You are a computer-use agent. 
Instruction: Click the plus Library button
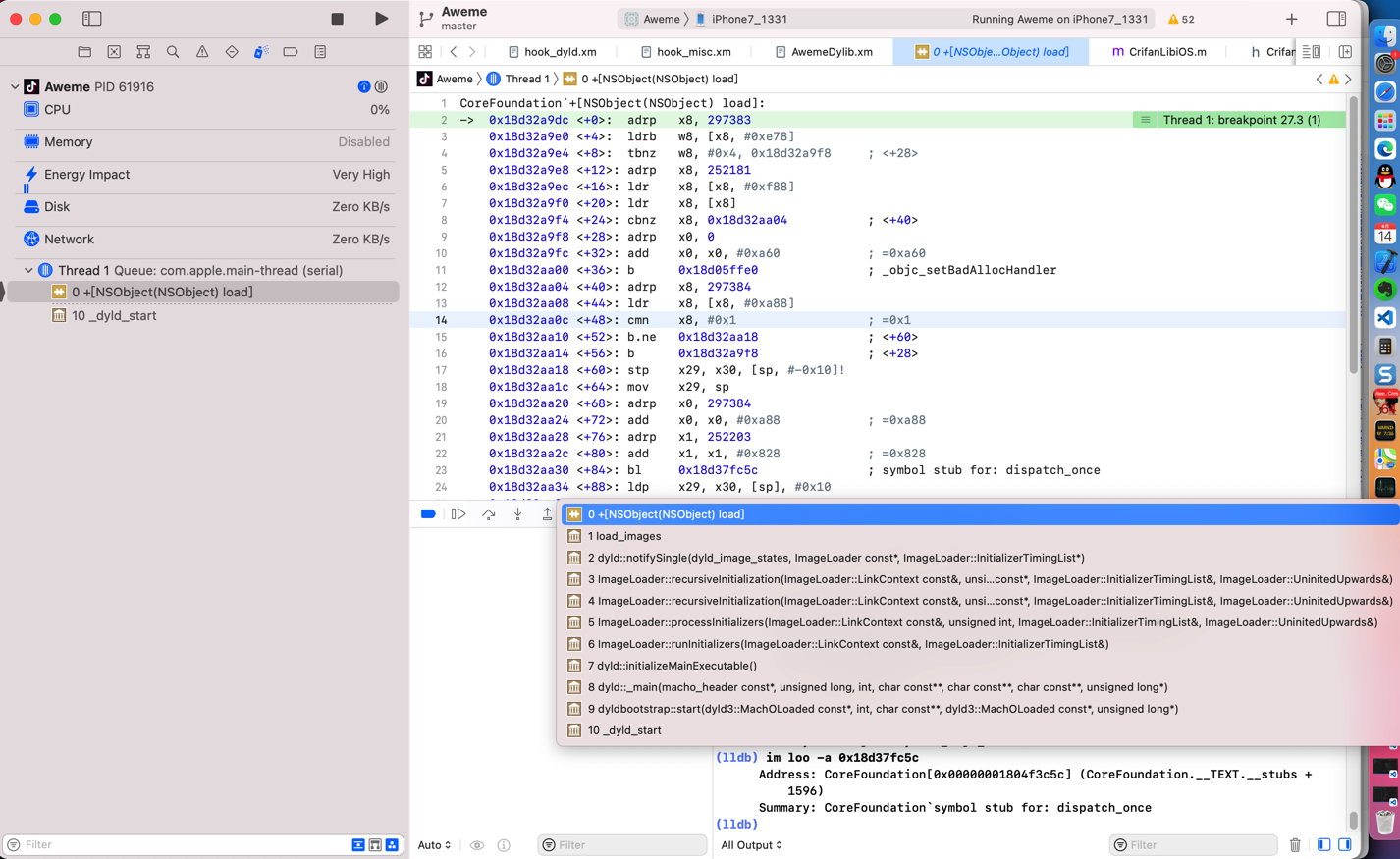tap(1291, 19)
